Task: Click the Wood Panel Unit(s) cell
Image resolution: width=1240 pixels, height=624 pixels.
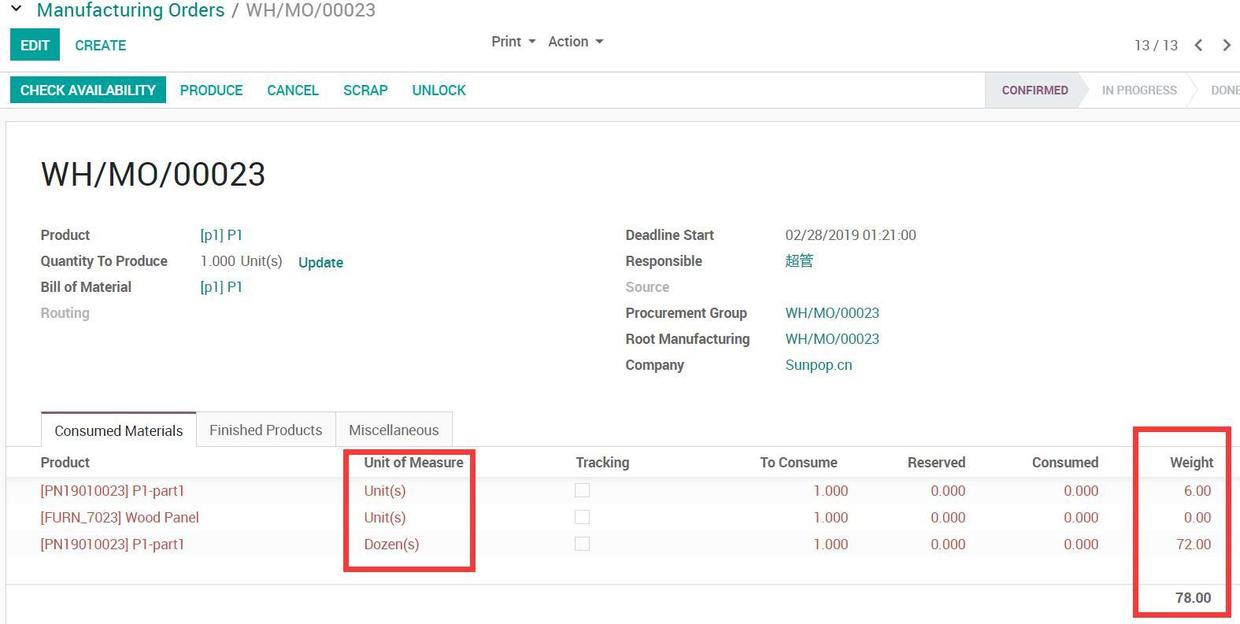Action: 385,517
